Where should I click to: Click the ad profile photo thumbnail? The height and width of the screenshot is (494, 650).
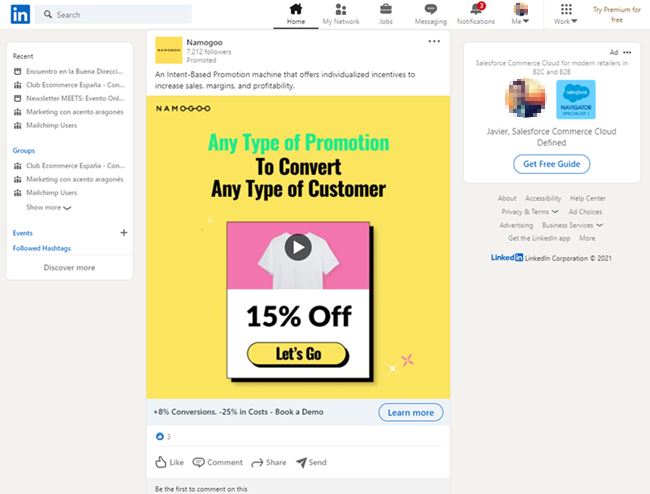[526, 99]
